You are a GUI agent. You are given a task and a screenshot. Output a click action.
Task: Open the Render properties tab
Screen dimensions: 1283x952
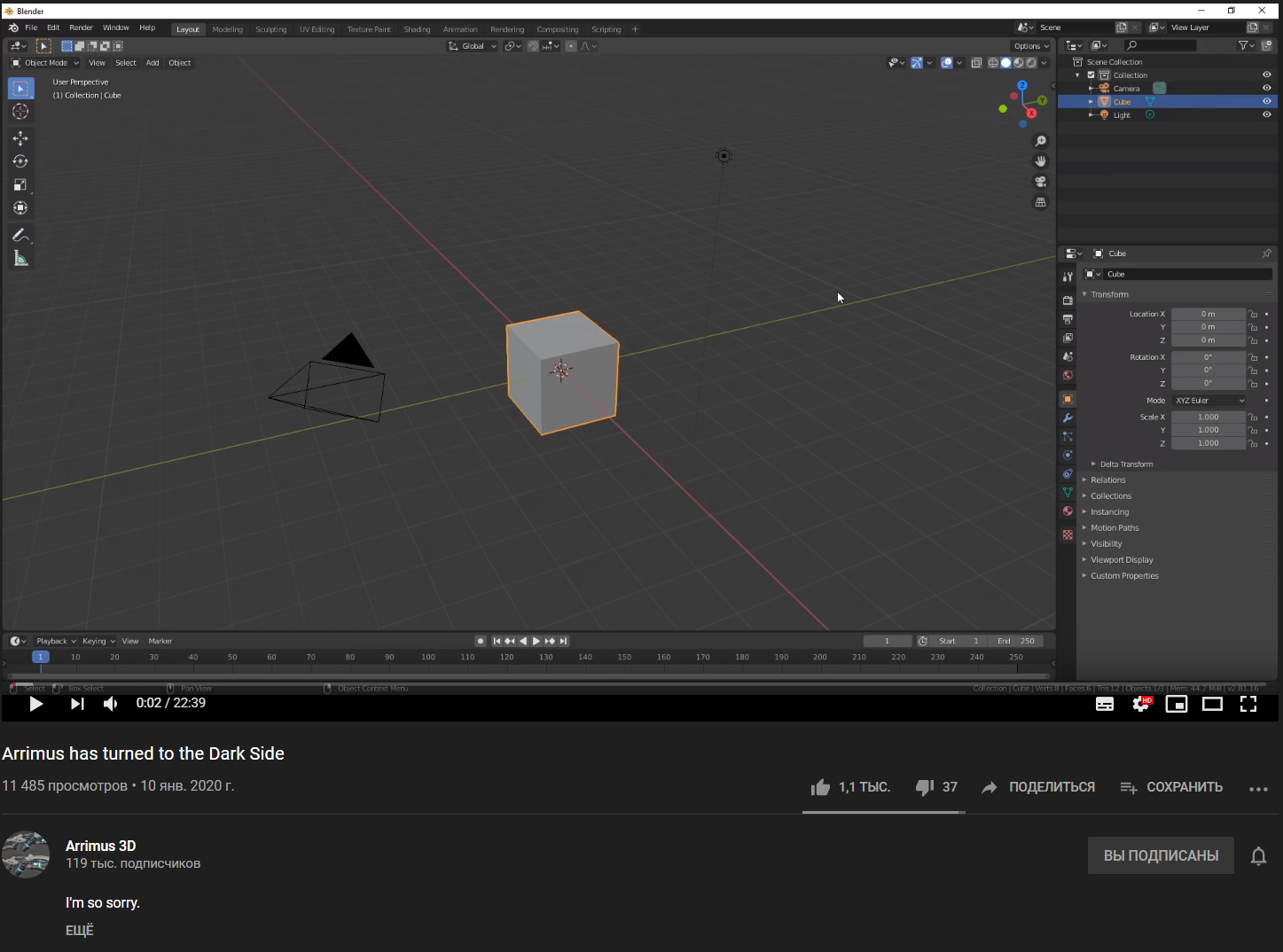click(1068, 300)
